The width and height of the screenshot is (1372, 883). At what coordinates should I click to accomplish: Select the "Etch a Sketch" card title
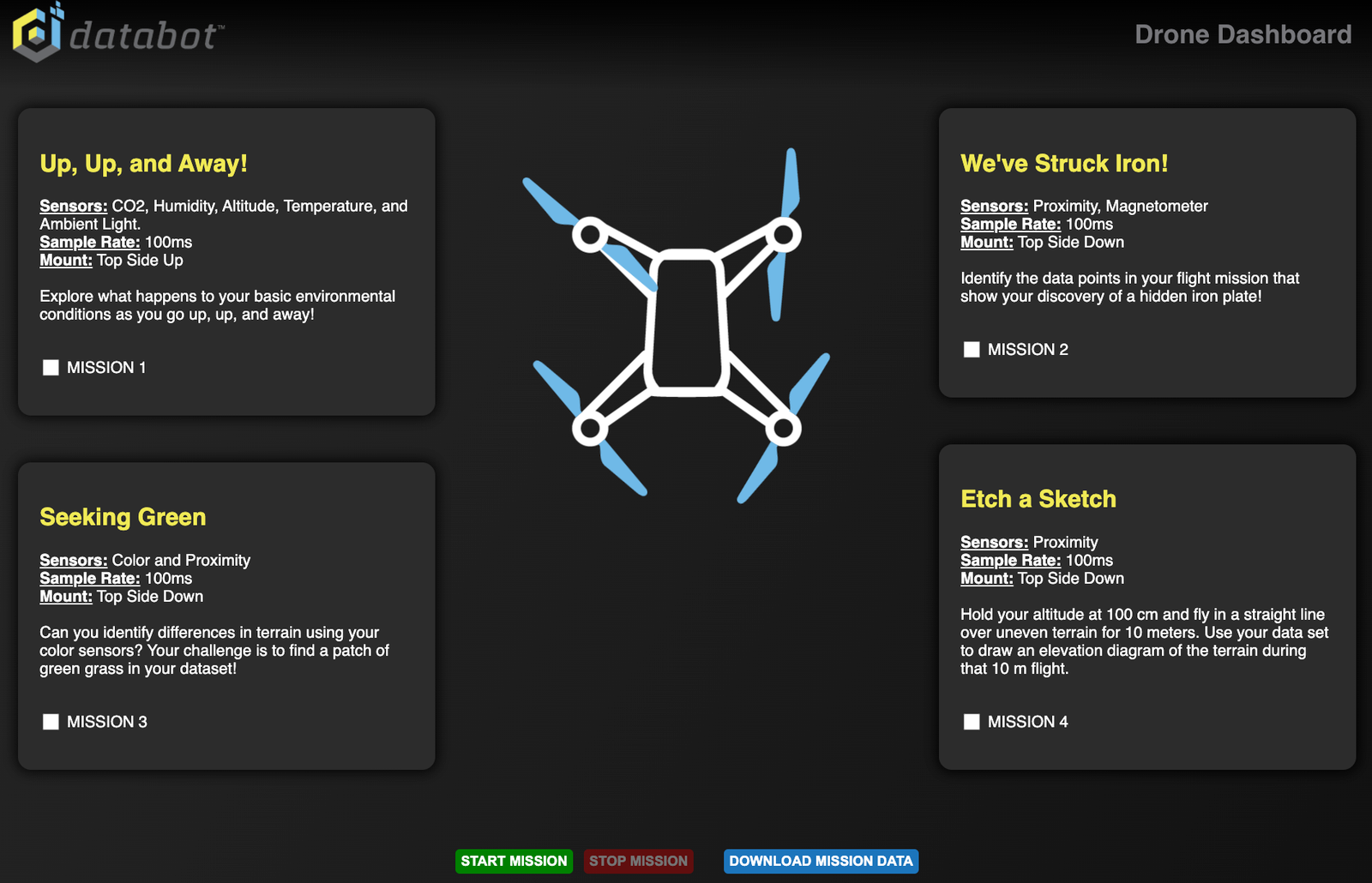1038,499
